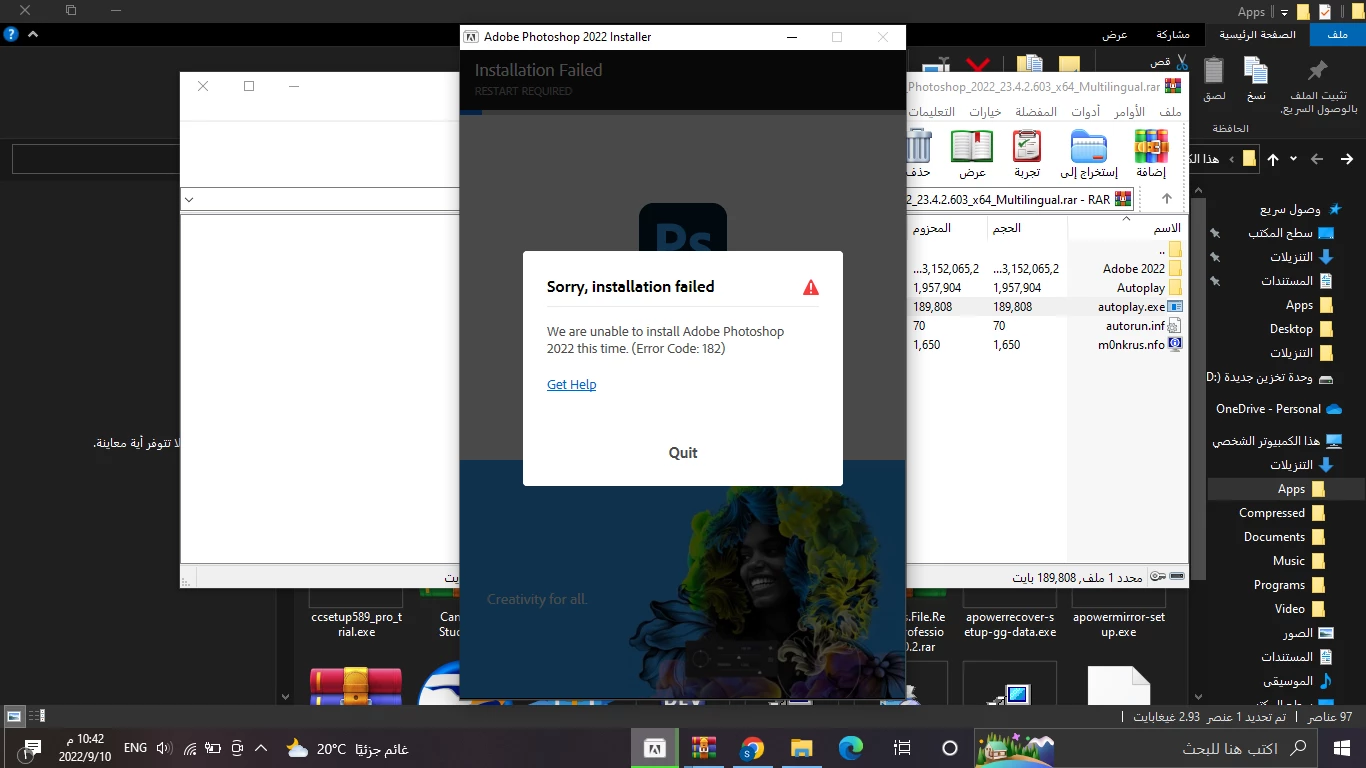The image size is (1366, 768).
Task: Click WinRAR's up one level arrow
Action: (x=1166, y=199)
